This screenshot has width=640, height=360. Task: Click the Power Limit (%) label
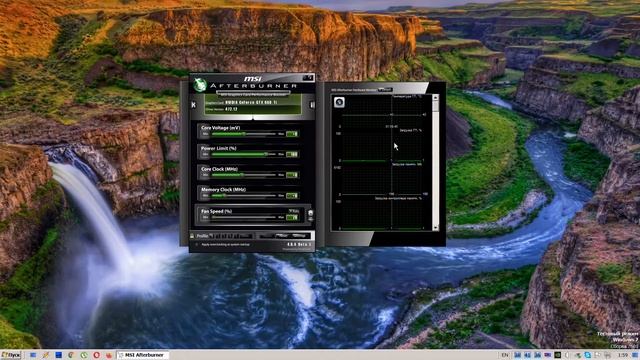[218, 148]
